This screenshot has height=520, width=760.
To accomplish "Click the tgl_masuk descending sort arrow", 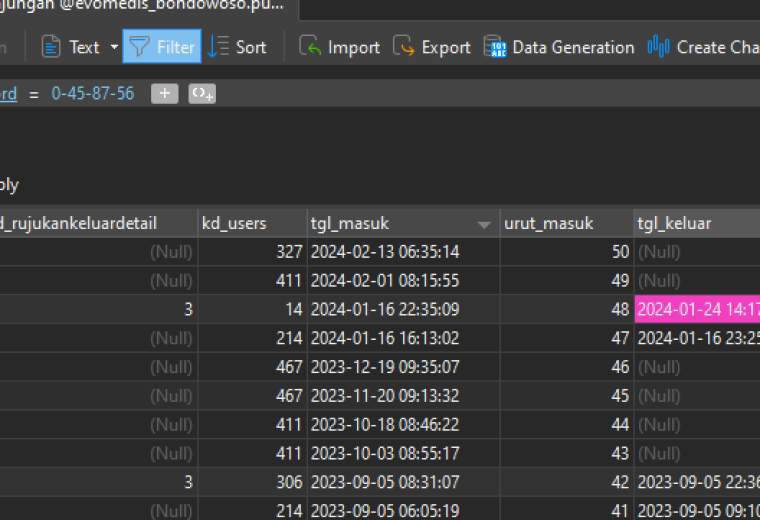I will click(x=484, y=224).
